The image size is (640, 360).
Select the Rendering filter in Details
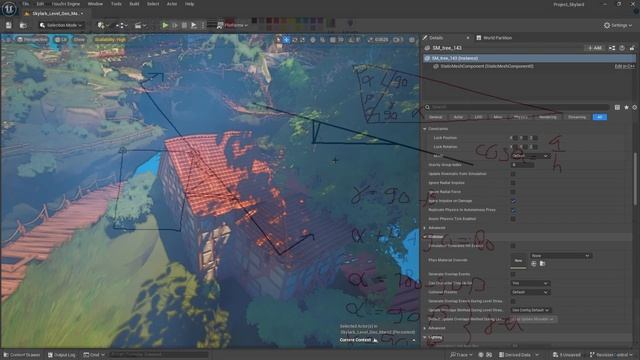(x=547, y=117)
